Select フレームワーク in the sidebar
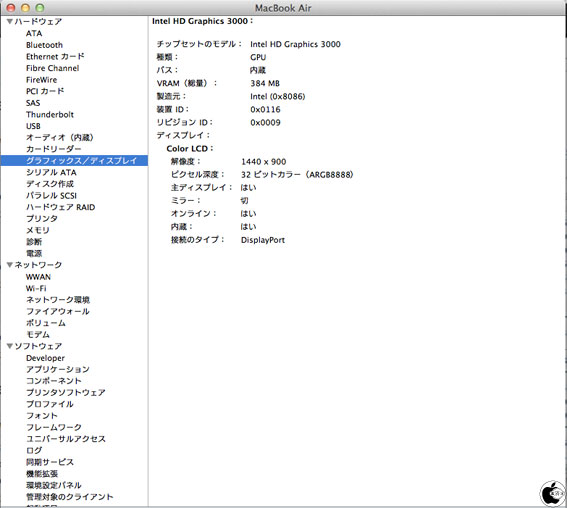This screenshot has height=508, width=567. pos(54,427)
